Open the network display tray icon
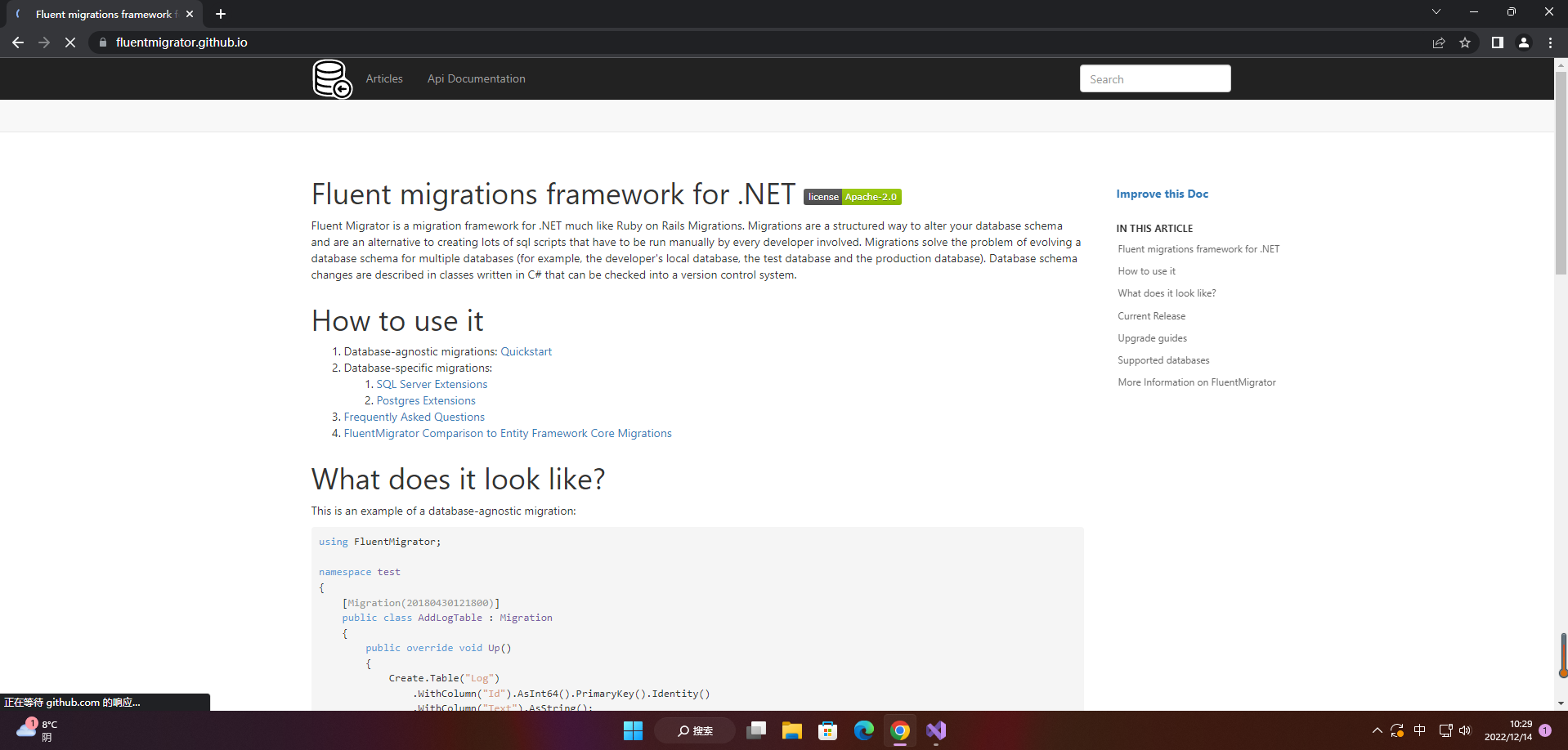 click(1445, 730)
